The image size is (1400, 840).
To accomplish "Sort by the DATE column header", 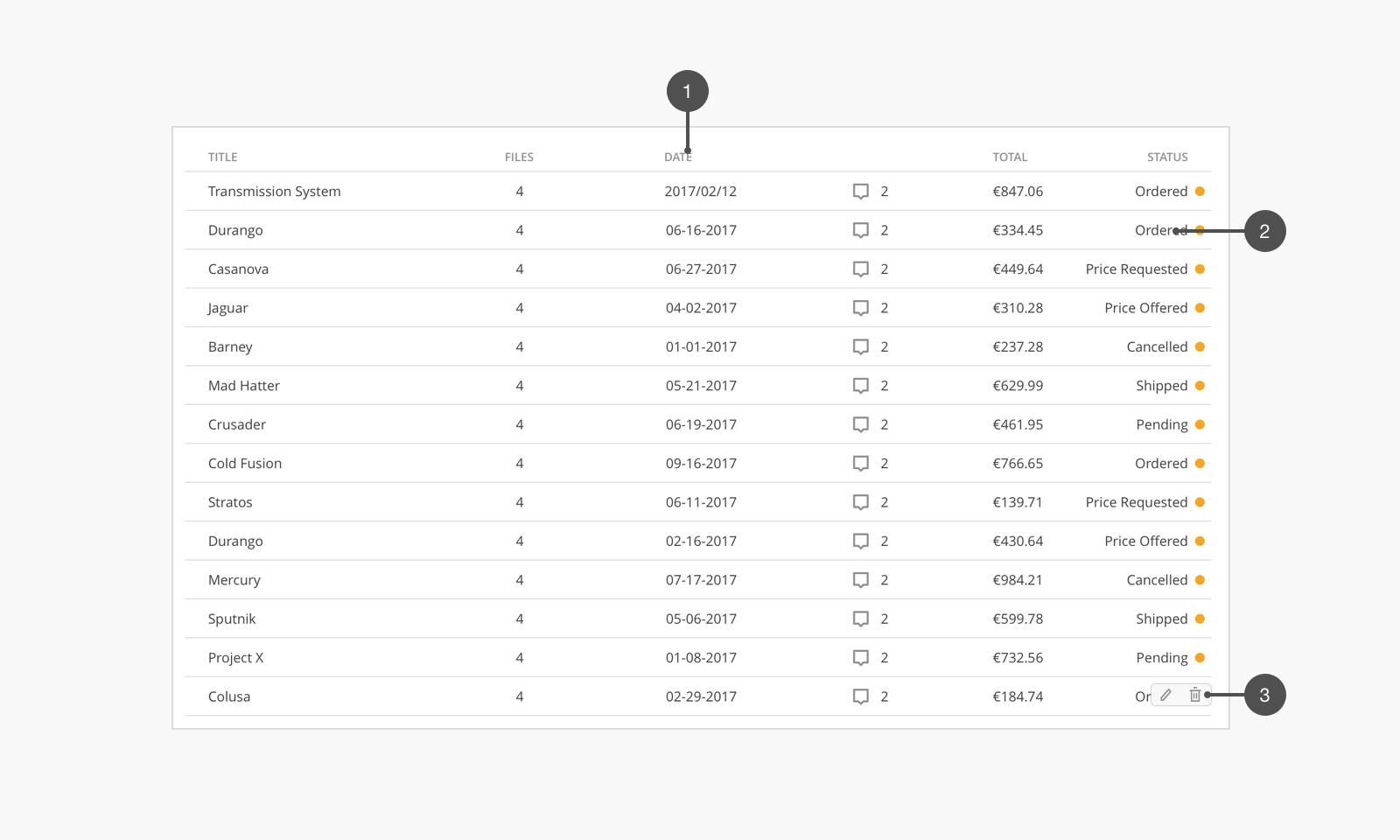I will (x=678, y=157).
